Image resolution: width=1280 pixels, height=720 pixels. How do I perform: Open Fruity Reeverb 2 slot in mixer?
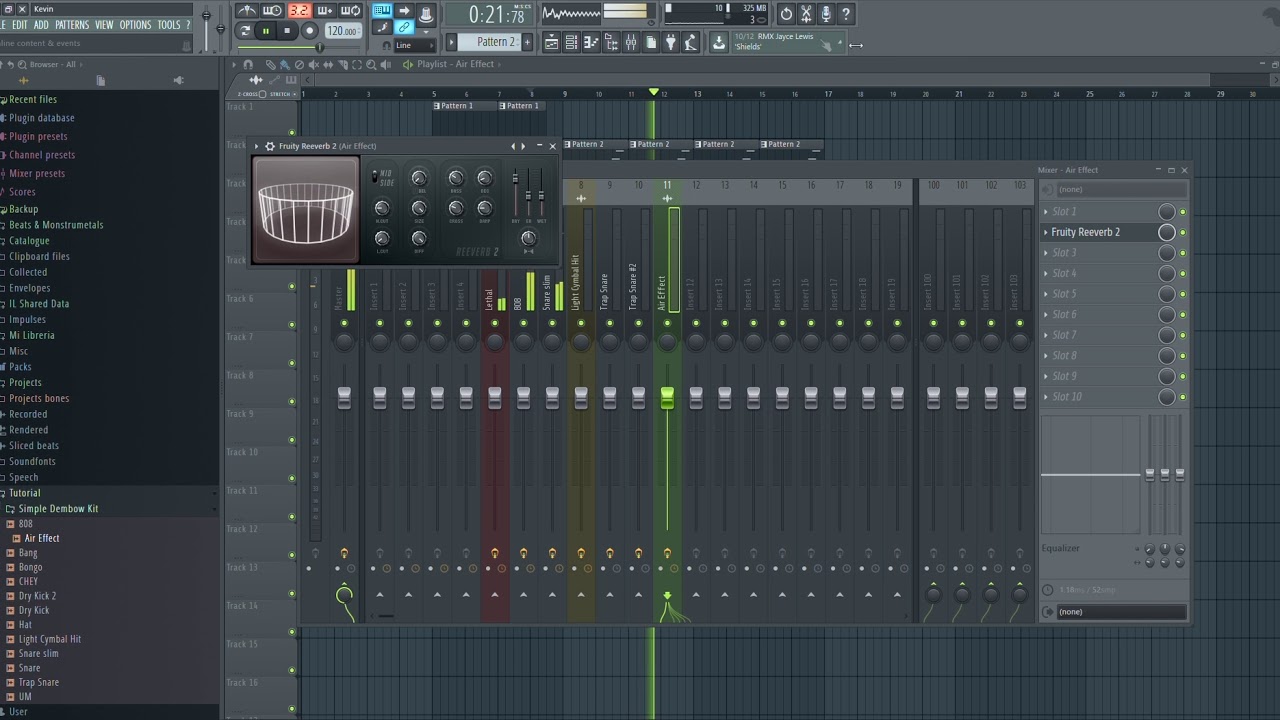point(1085,232)
